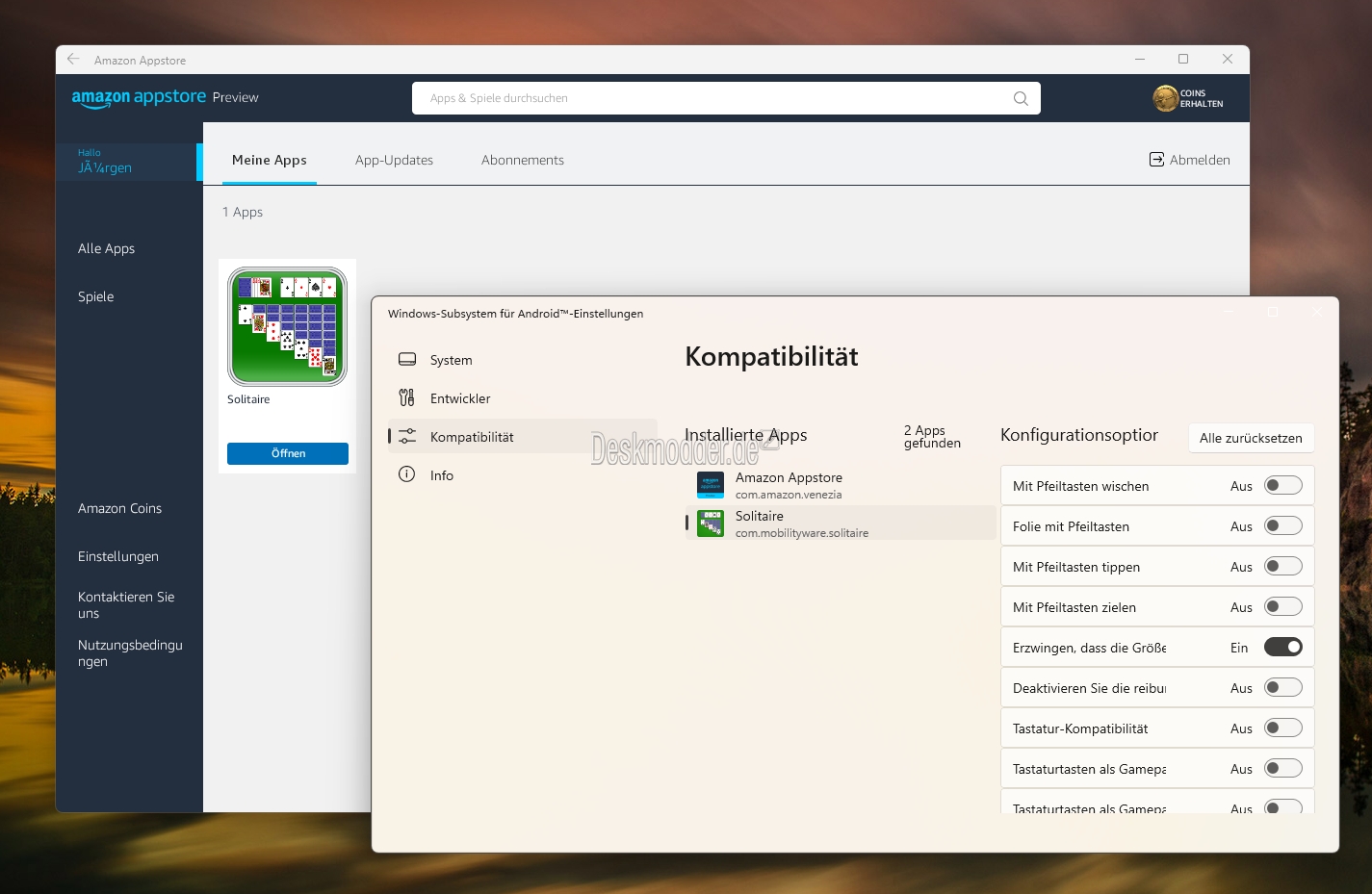Click the Entwickler tools icon
The width and height of the screenshot is (1372, 894).
407,397
